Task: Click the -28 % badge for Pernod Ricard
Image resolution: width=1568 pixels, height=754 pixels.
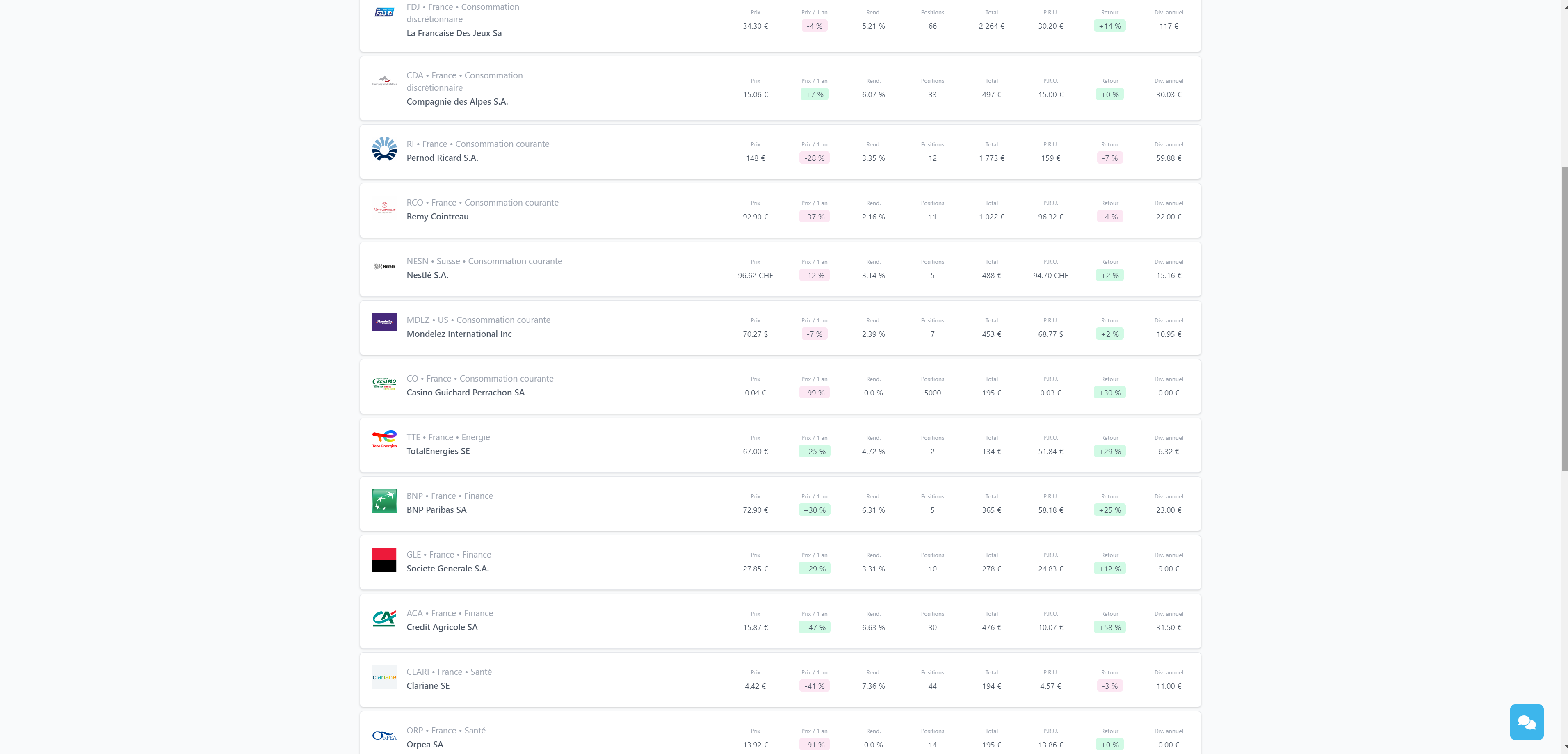Action: tap(814, 158)
